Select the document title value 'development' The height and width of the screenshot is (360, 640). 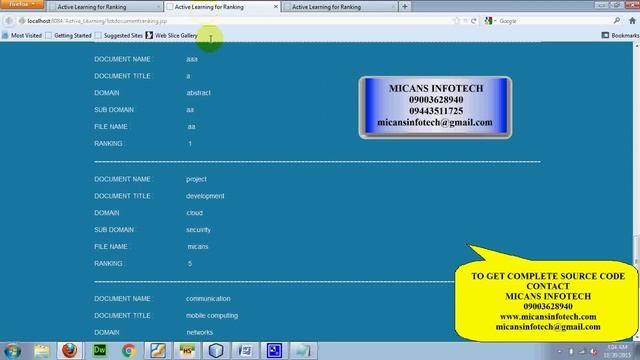click(205, 196)
